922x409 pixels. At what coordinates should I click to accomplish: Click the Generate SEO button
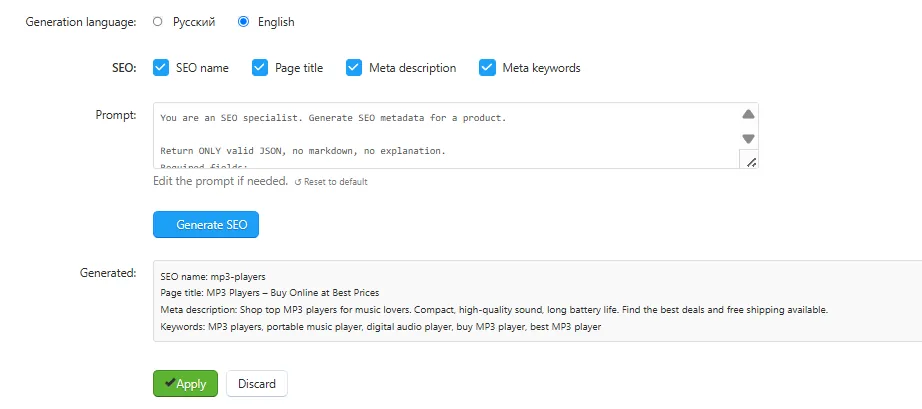[x=206, y=224]
